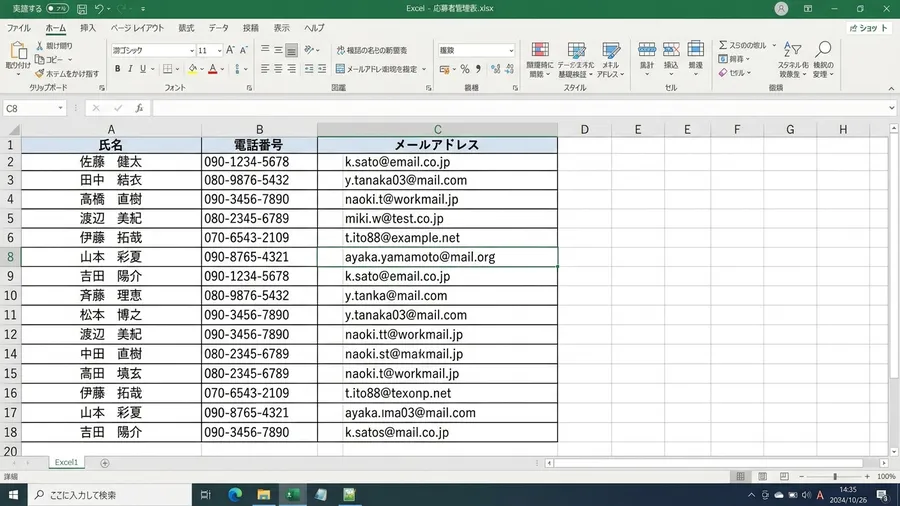Screen dimensions: 900x506
Task: Click the Decrease Decimal icon
Action: coord(509,69)
